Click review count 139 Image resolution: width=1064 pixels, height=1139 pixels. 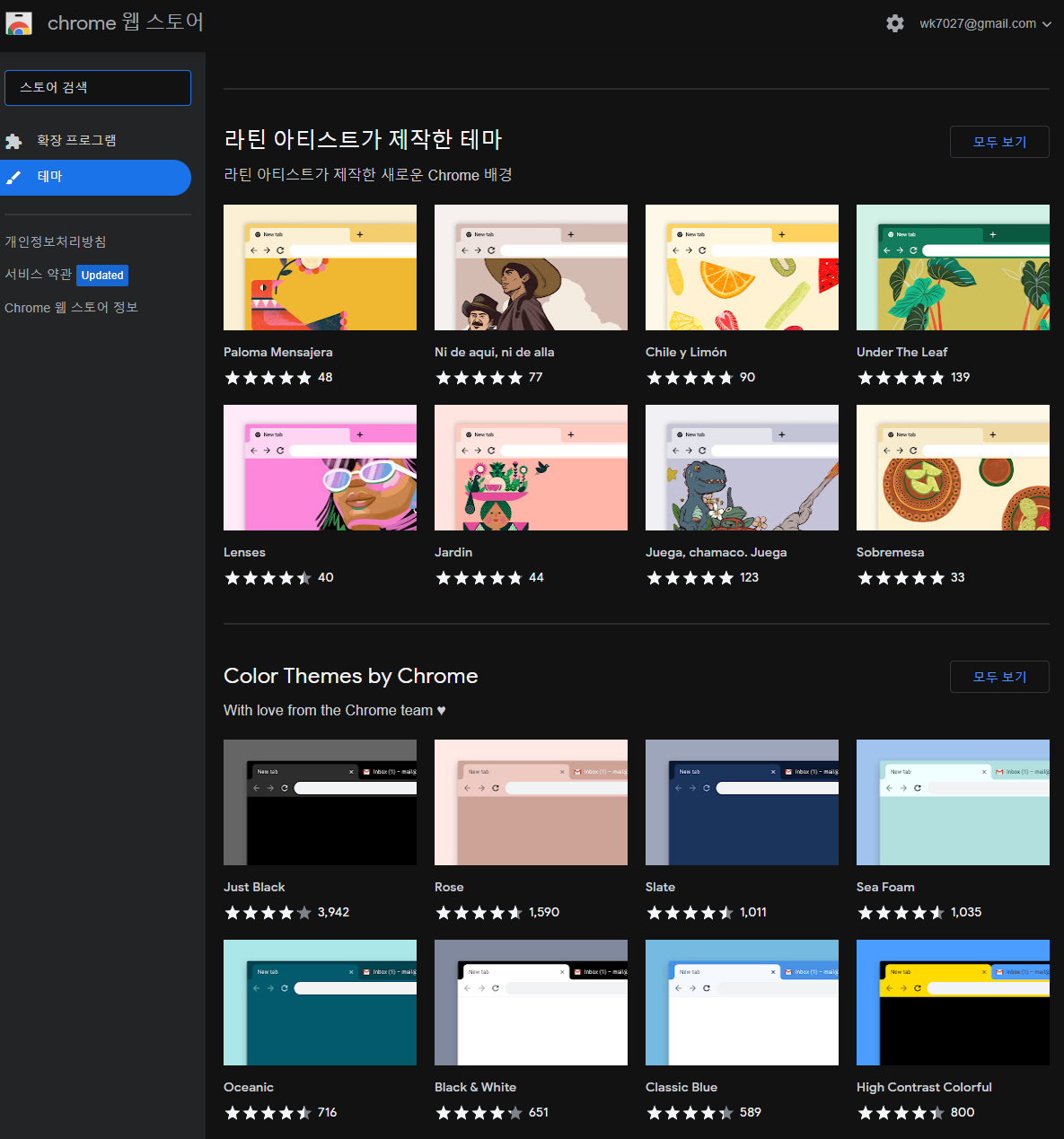click(x=961, y=377)
